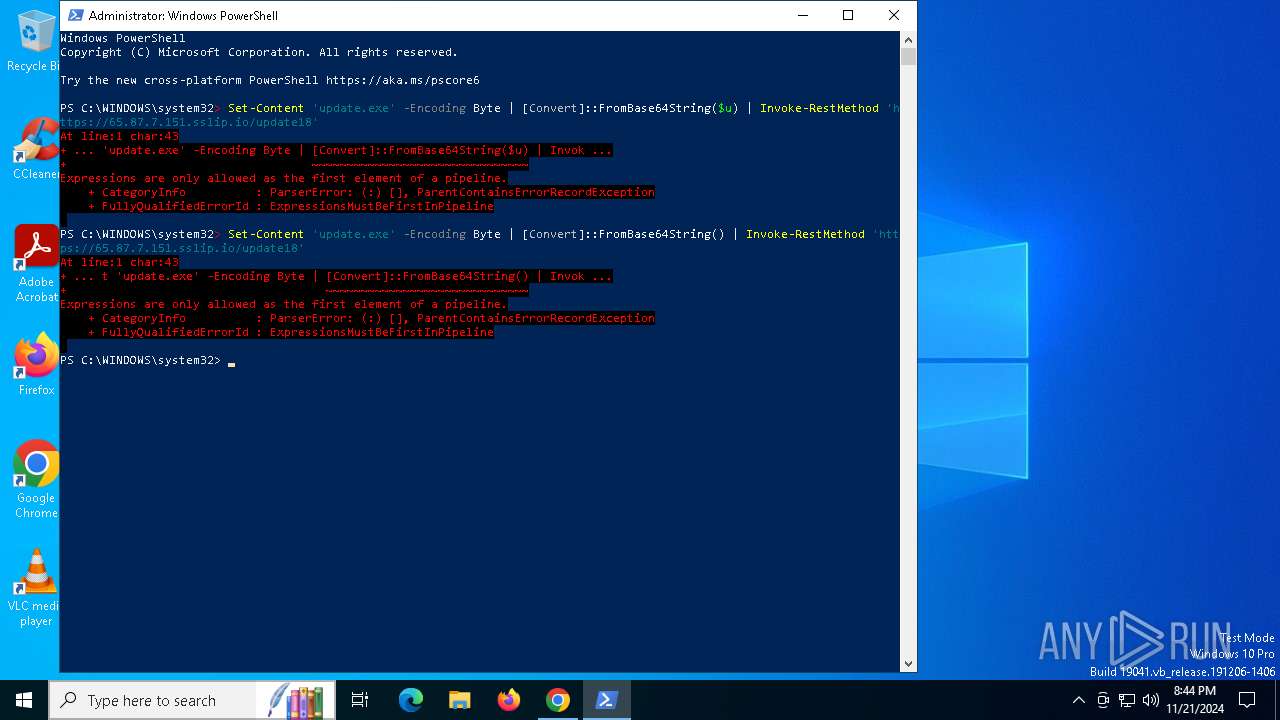Open the Windows Start menu

24,700
